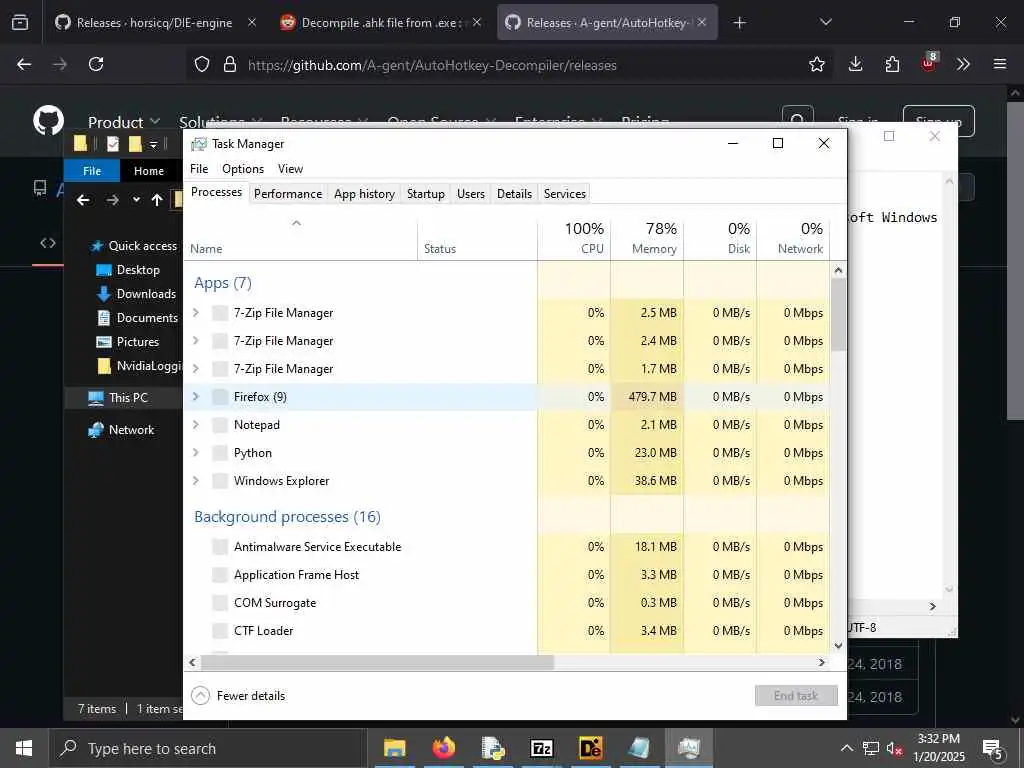Viewport: 1024px width, 768px height.
Task: Open Task Manager's View menu
Action: click(x=291, y=168)
